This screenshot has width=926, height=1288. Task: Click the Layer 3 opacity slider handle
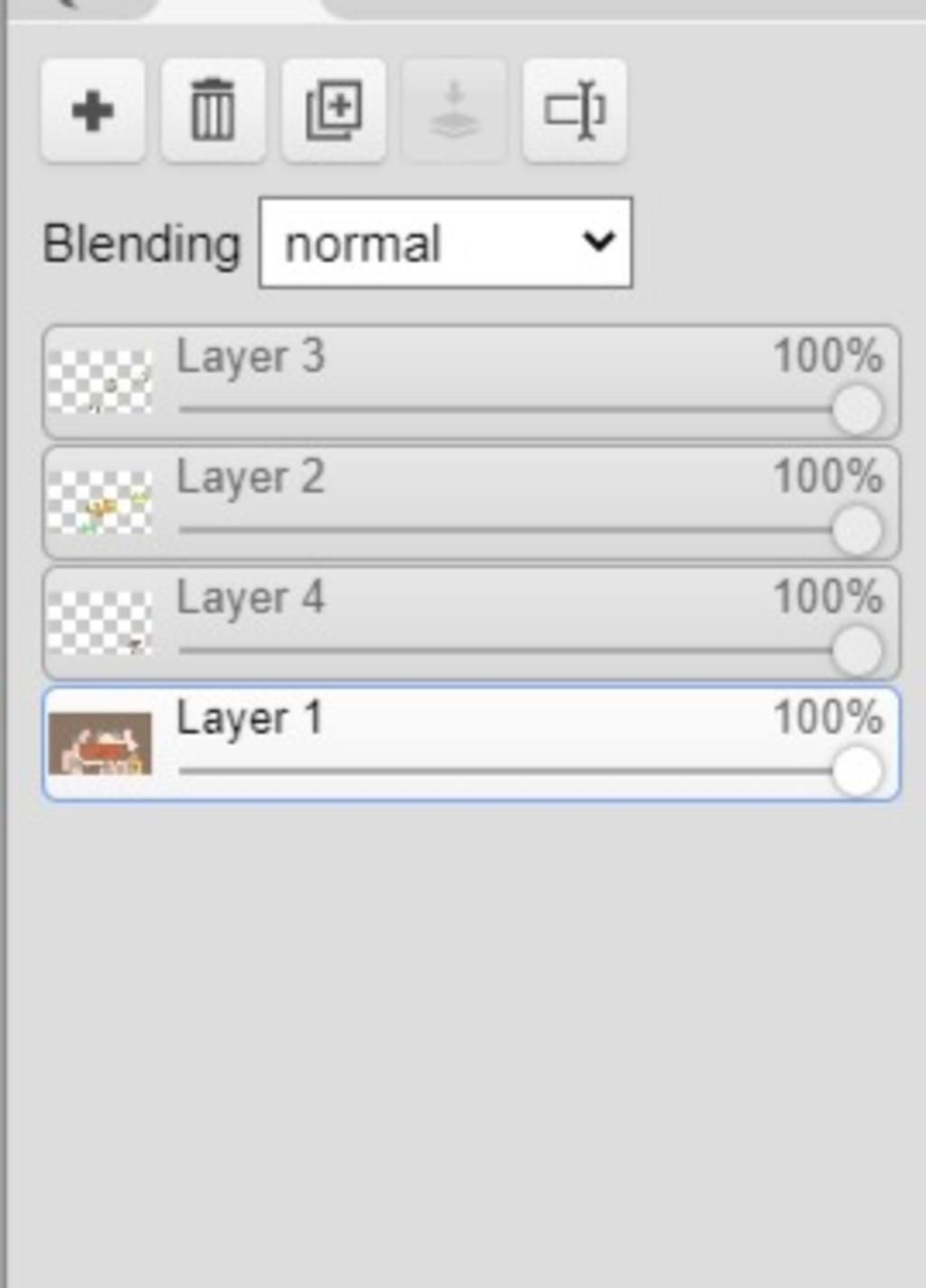point(856,410)
